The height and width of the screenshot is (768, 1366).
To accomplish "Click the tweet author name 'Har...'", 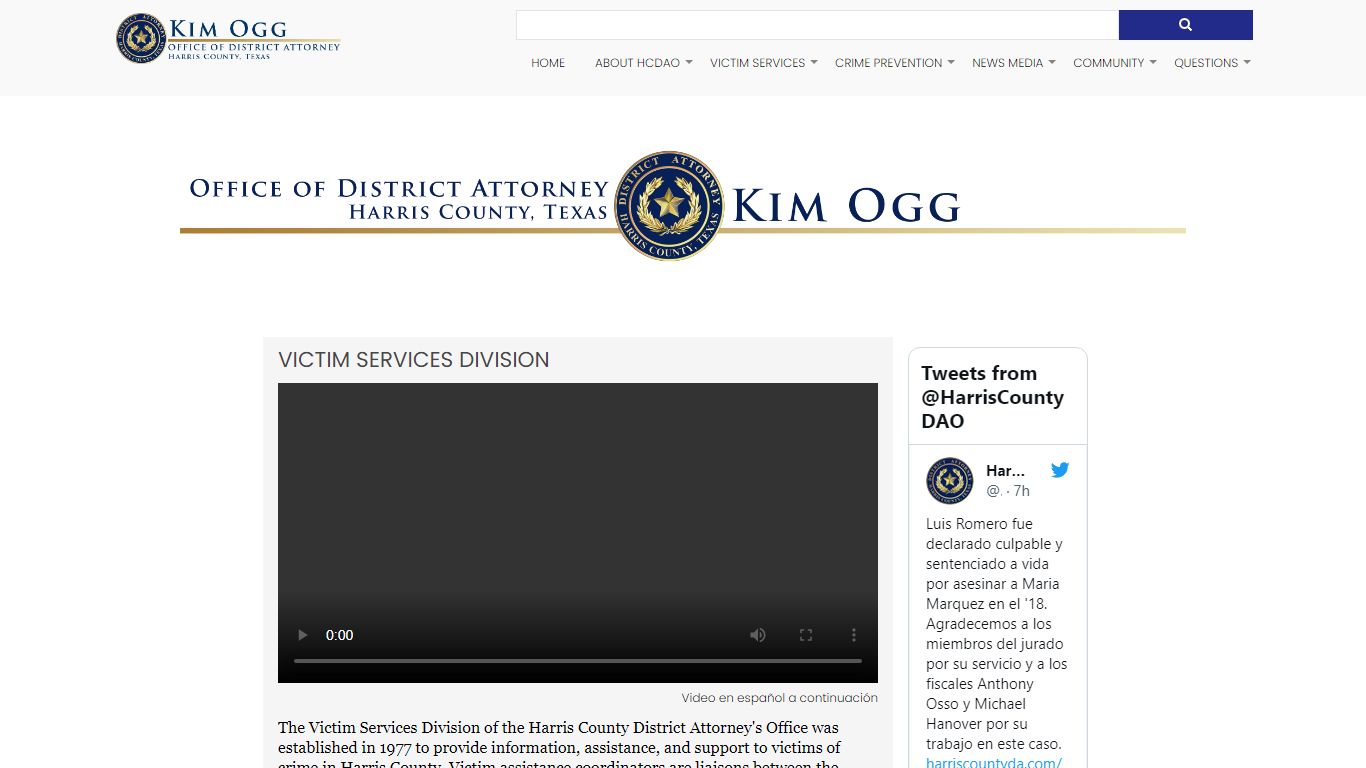I will pos(1005,471).
